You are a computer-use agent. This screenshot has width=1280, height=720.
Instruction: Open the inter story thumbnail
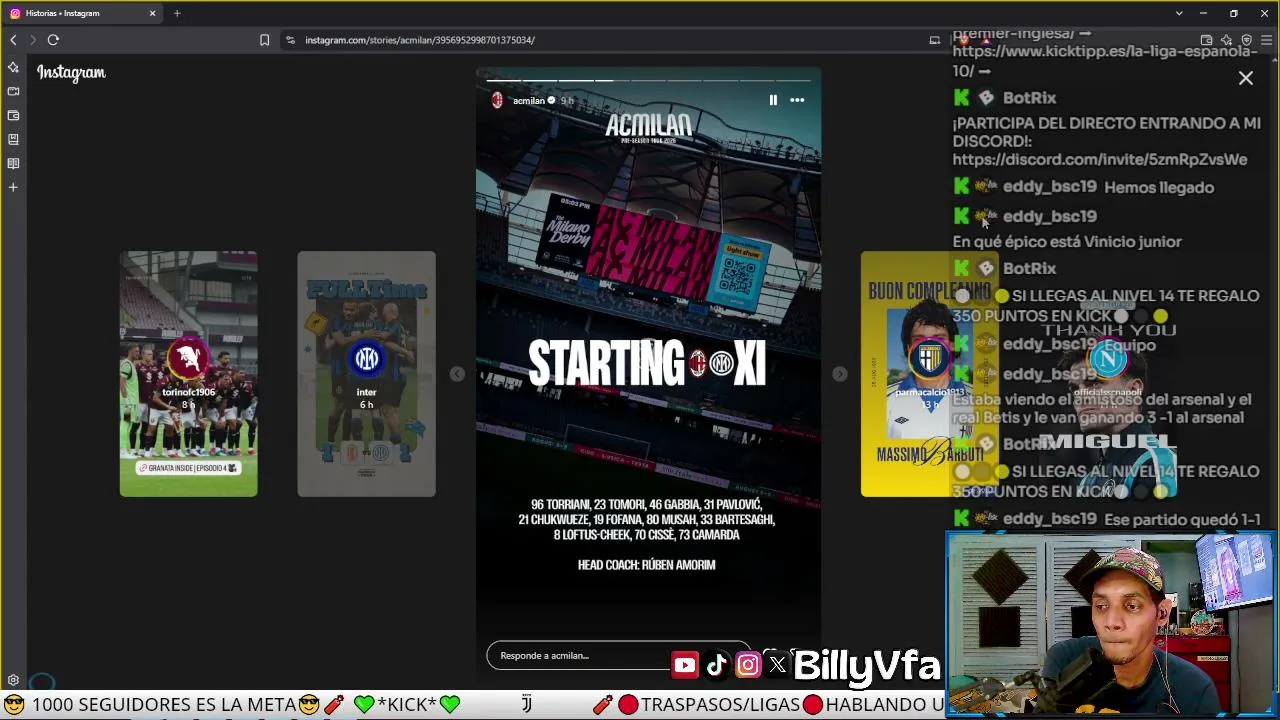(366, 374)
